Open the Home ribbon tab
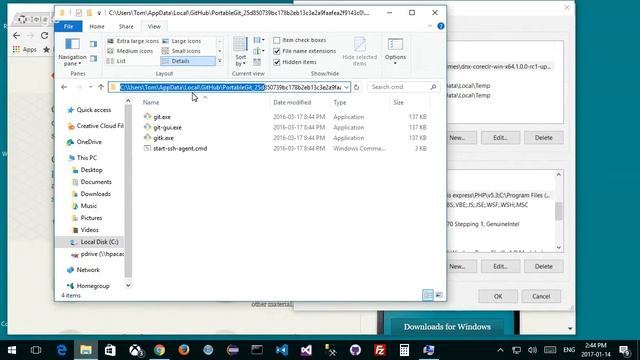The width and height of the screenshot is (640, 360). tap(97, 27)
